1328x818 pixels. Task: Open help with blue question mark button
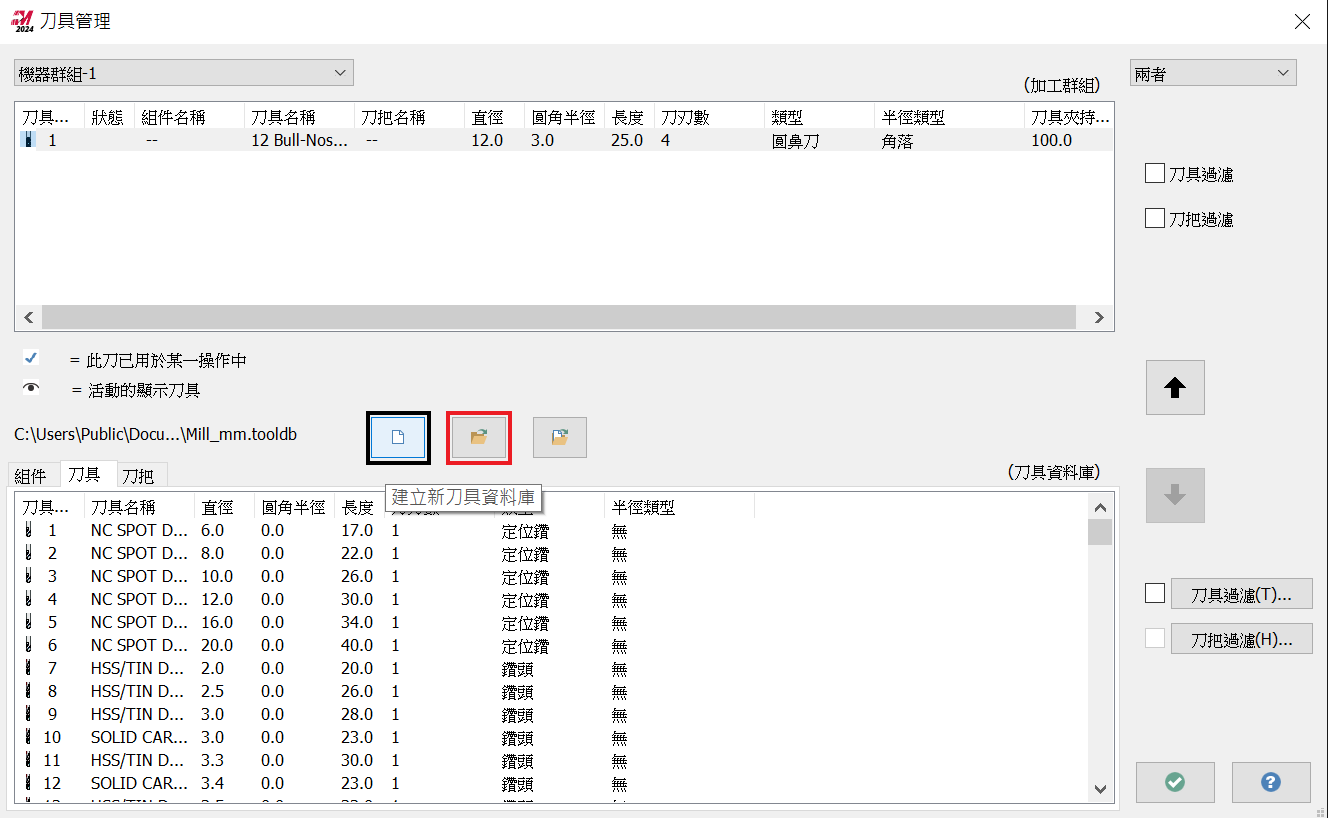[x=1271, y=782]
